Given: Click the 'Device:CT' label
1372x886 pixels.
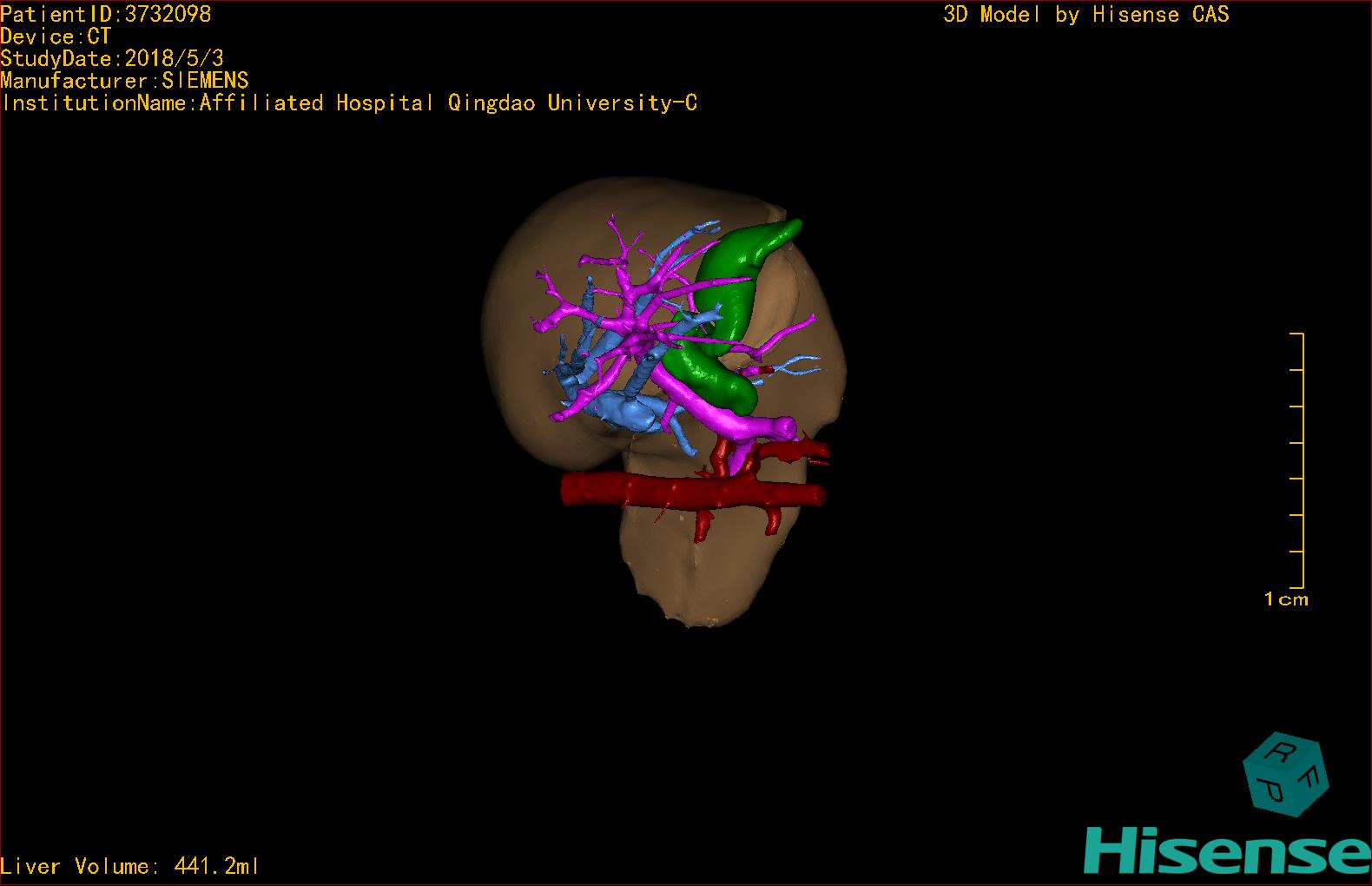Looking at the screenshot, I should 56,36.
